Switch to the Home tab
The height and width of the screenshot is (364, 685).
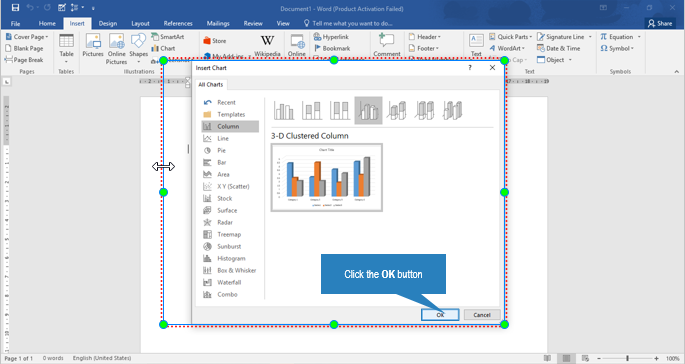click(47, 24)
